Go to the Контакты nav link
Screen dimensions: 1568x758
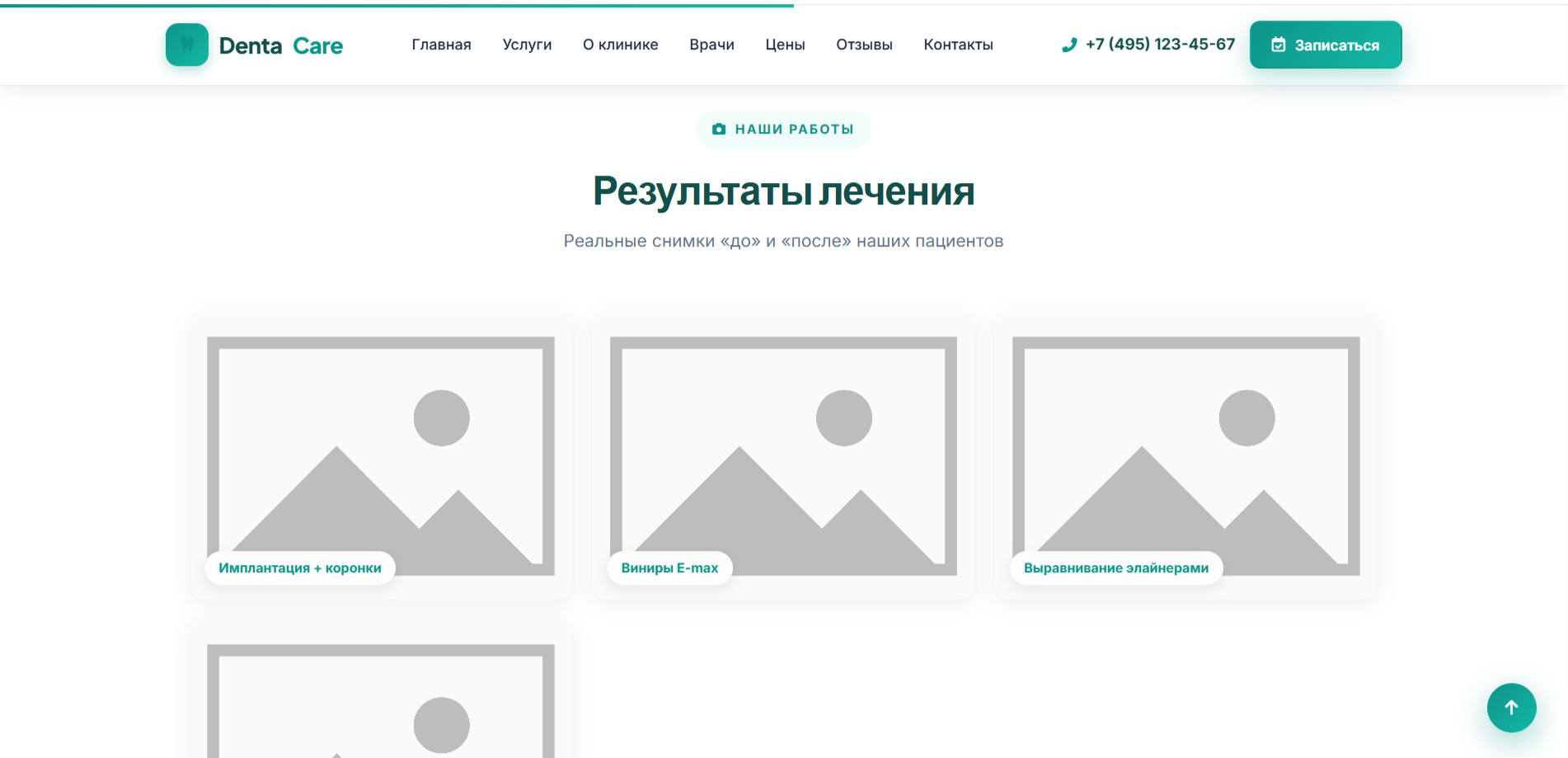pos(958,45)
